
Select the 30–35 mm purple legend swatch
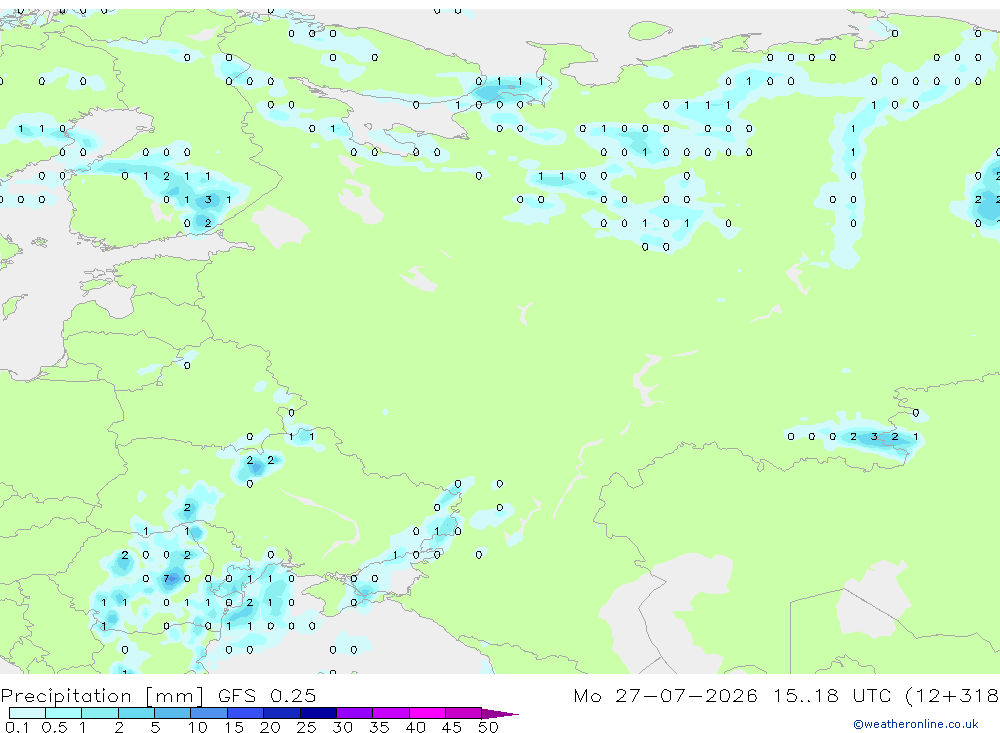click(355, 713)
